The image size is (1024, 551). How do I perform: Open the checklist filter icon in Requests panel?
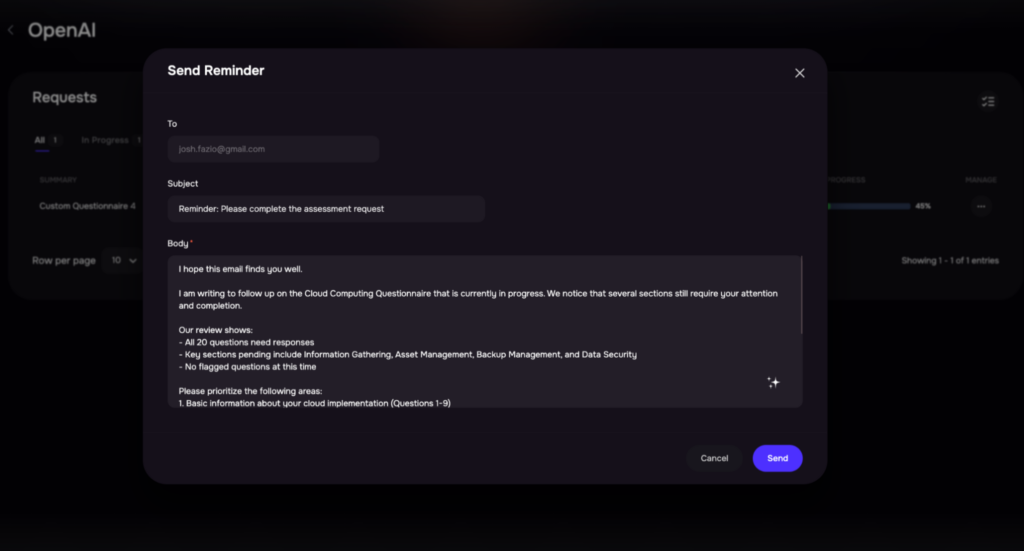click(x=988, y=102)
